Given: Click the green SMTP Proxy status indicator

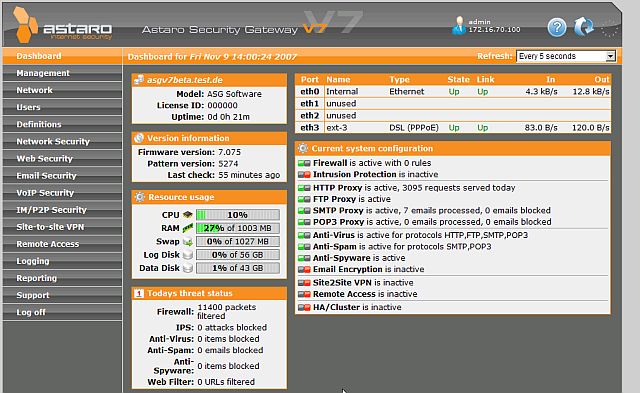Looking at the screenshot, I should pyautogui.click(x=304, y=211).
